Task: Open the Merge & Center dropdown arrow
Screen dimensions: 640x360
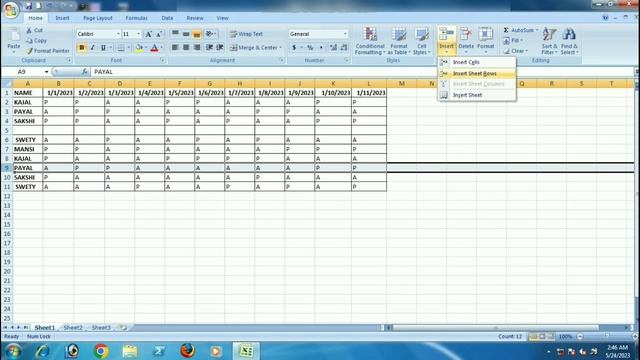Action: coord(281,48)
